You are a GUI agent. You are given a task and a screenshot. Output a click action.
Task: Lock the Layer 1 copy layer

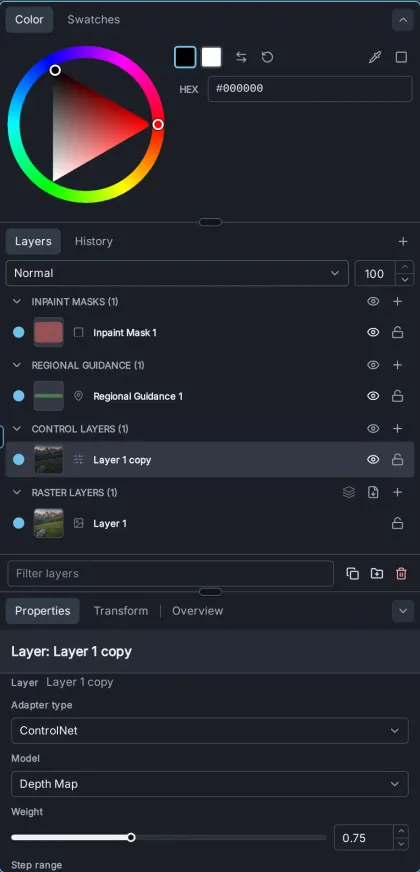click(x=397, y=459)
